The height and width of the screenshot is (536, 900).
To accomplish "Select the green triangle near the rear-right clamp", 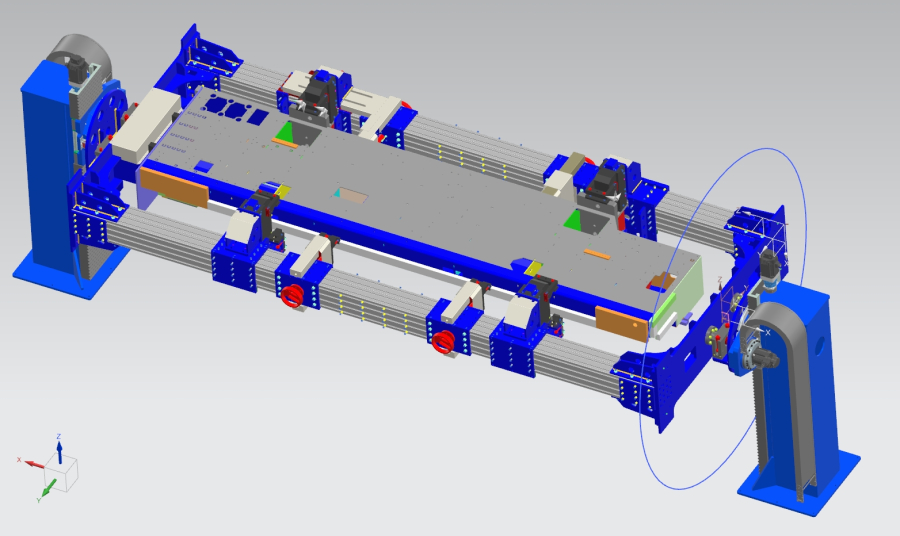I will coord(573,219).
